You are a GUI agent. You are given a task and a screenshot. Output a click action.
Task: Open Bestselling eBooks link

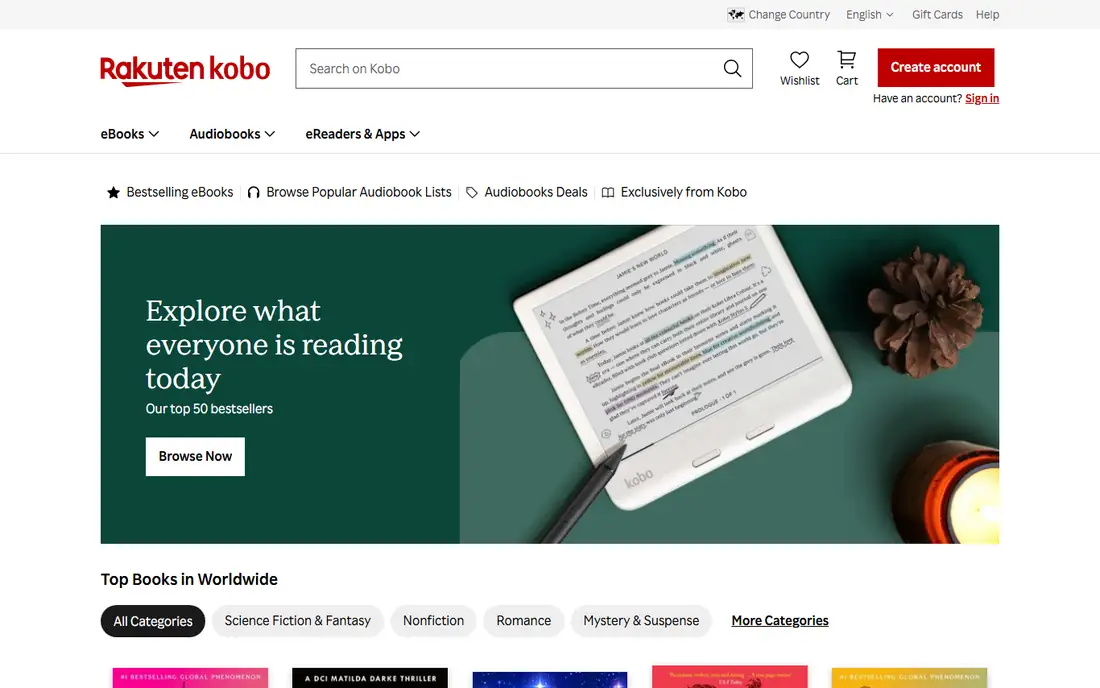tap(180, 192)
